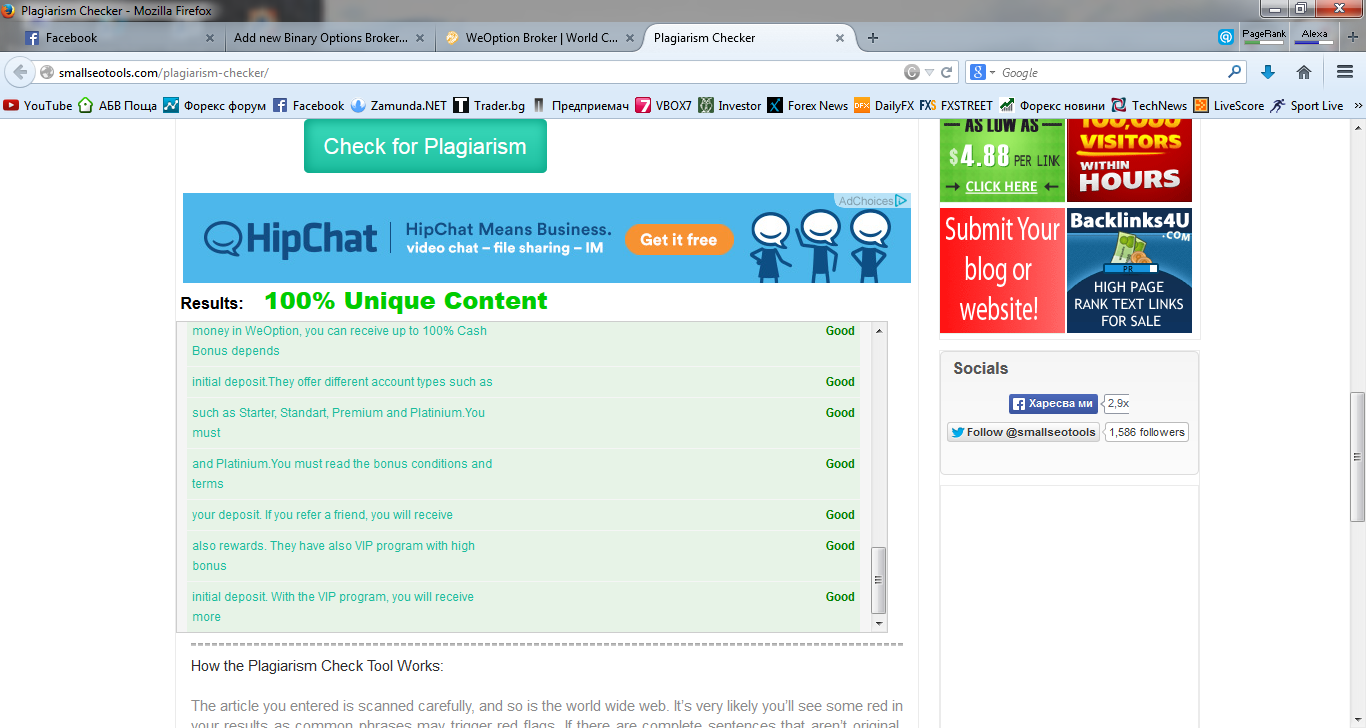Go to the Firefox home page icon

1304,72
